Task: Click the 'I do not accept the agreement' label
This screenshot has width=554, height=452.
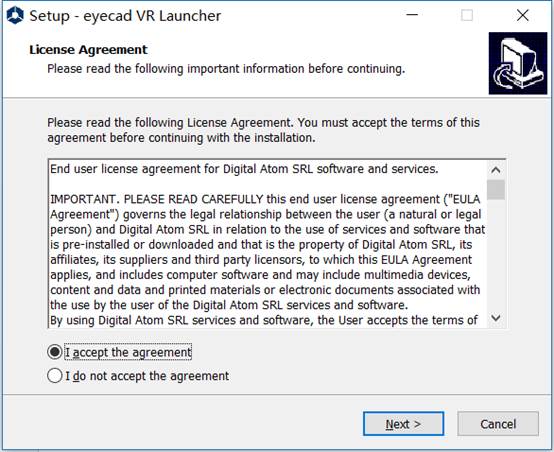Action: (x=147, y=376)
